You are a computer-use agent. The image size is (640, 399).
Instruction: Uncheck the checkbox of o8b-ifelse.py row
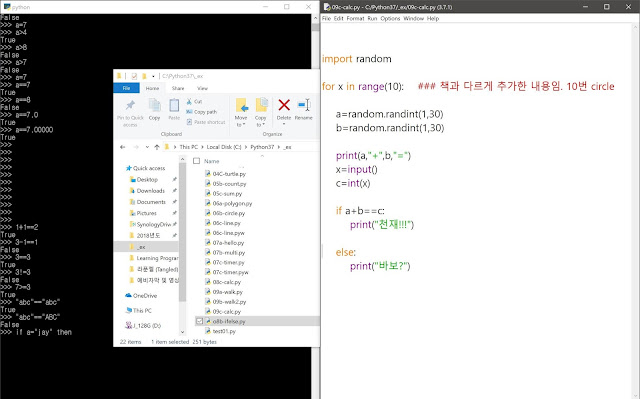[x=199, y=321]
